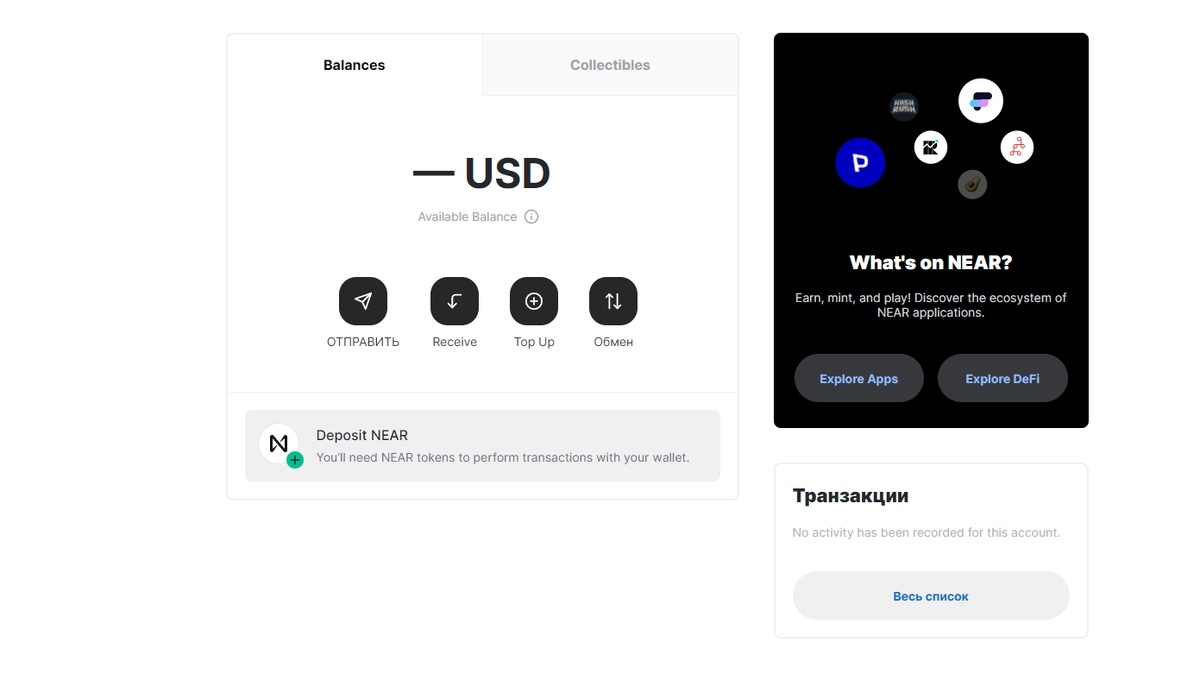The height and width of the screenshot is (680, 1200).
Task: Click the Available Balance info icon
Action: pos(531,217)
